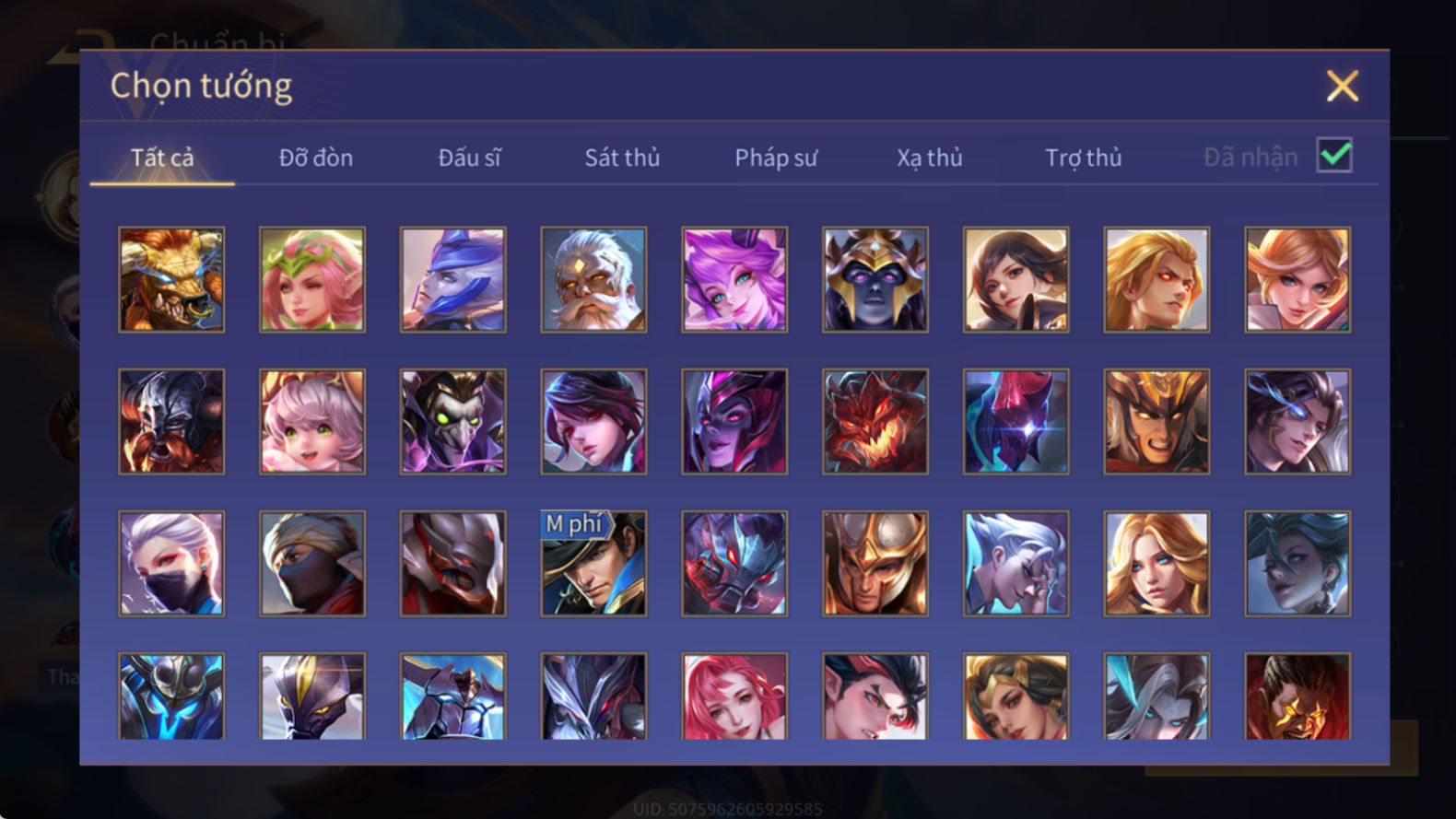Screen dimensions: 1456x819
Task: Filter heroes by Xạ thủ
Action: pyautogui.click(x=930, y=158)
